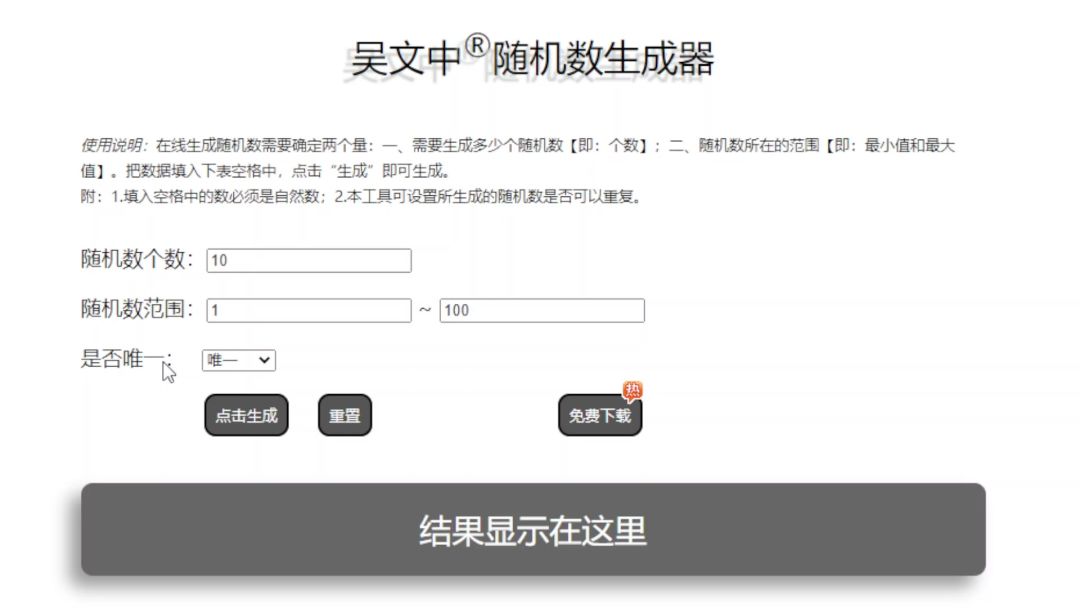Click the 免费下载 download button

coord(600,415)
